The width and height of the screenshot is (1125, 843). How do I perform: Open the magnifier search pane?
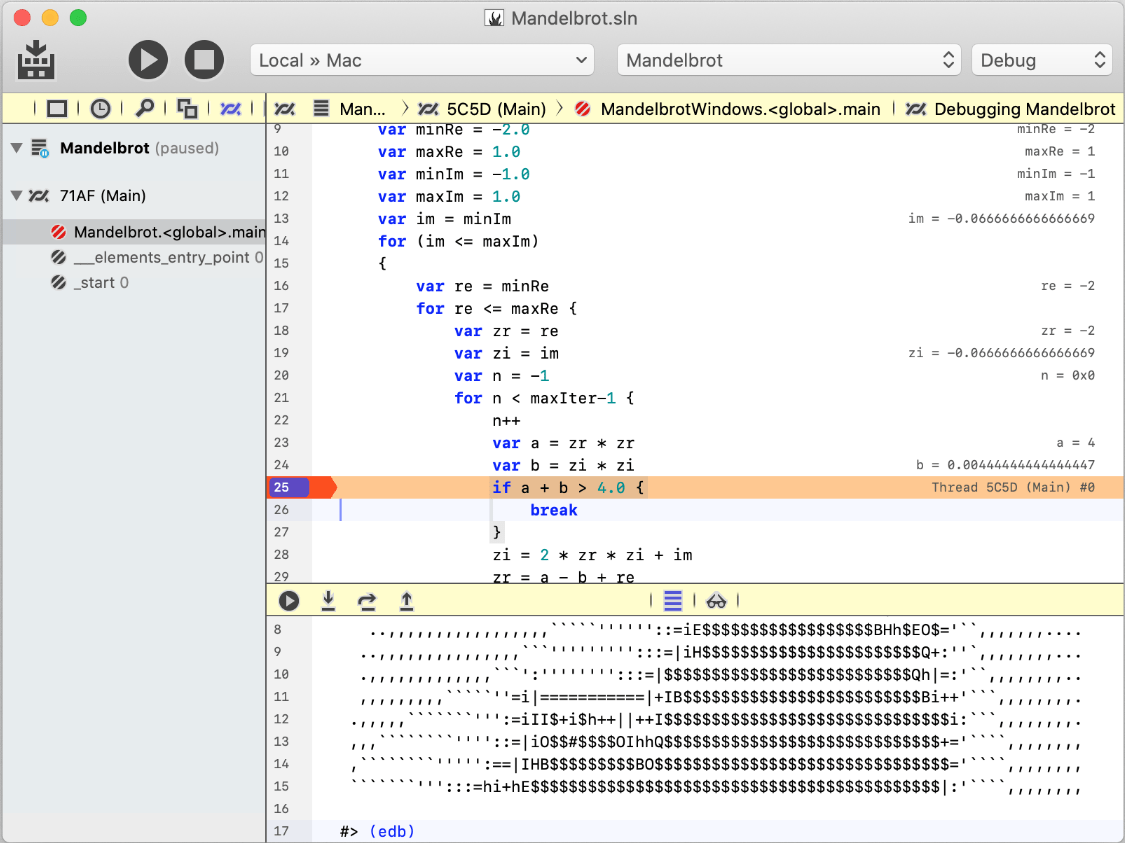[x=144, y=109]
